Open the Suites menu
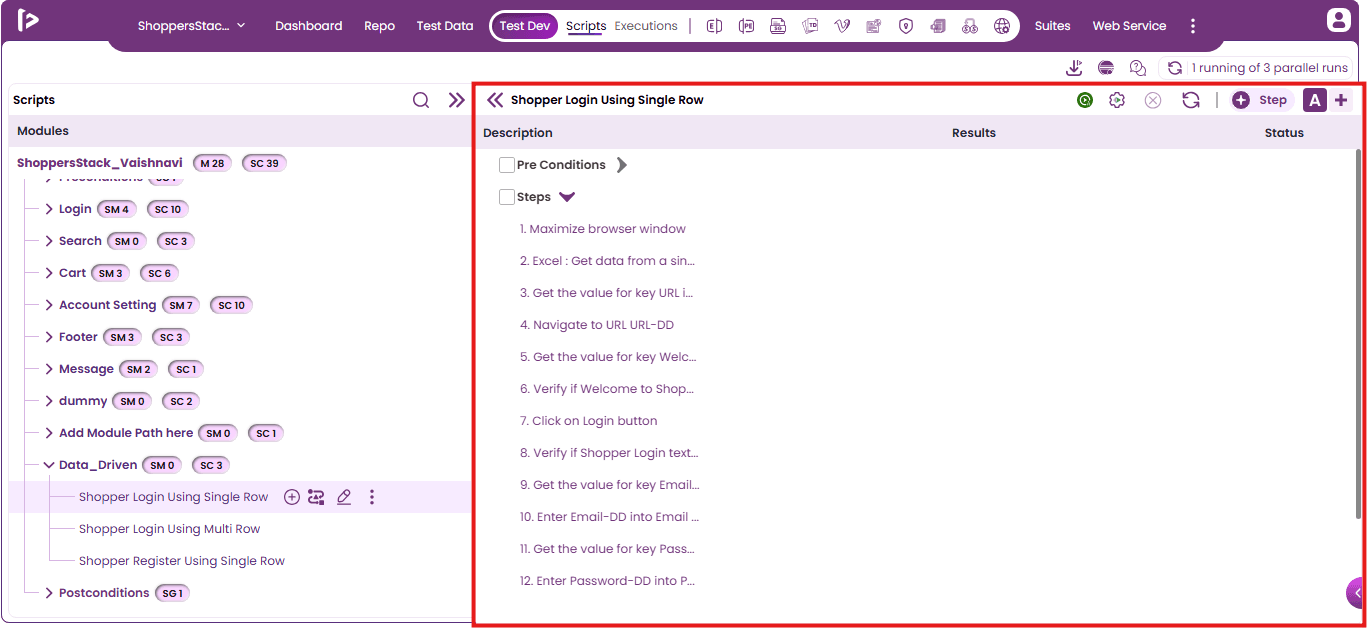Image resolution: width=1367 pixels, height=629 pixels. [1053, 26]
